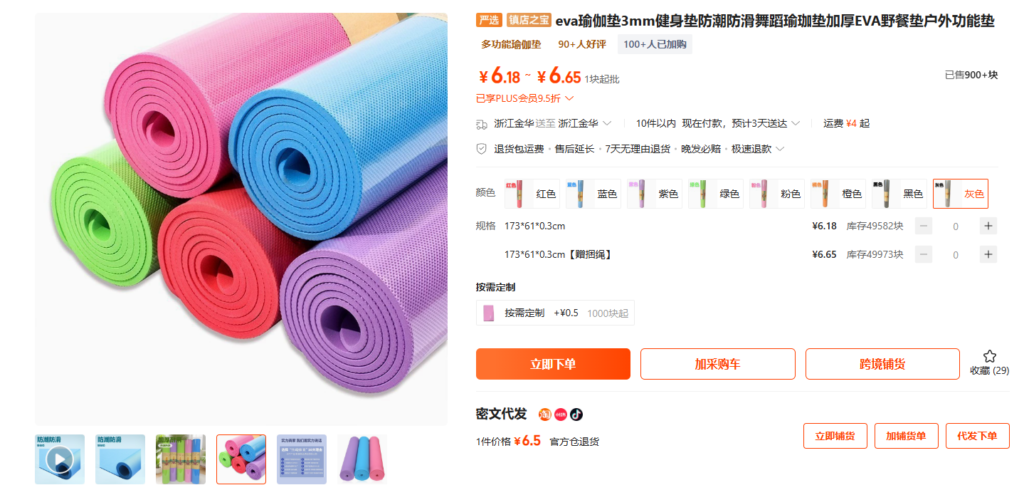The height and width of the screenshot is (495, 1024).
Task: Click the delivery truck icon
Action: pos(482,123)
